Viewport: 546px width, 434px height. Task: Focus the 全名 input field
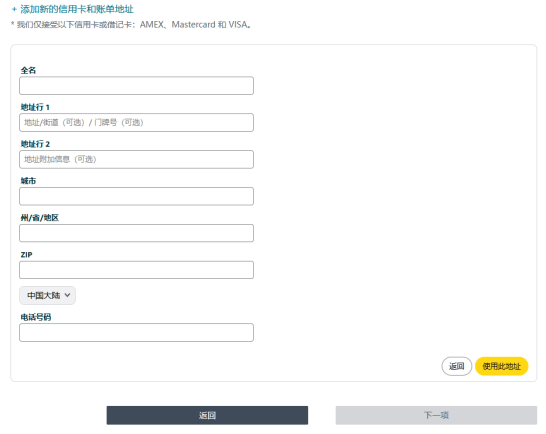pos(136,86)
